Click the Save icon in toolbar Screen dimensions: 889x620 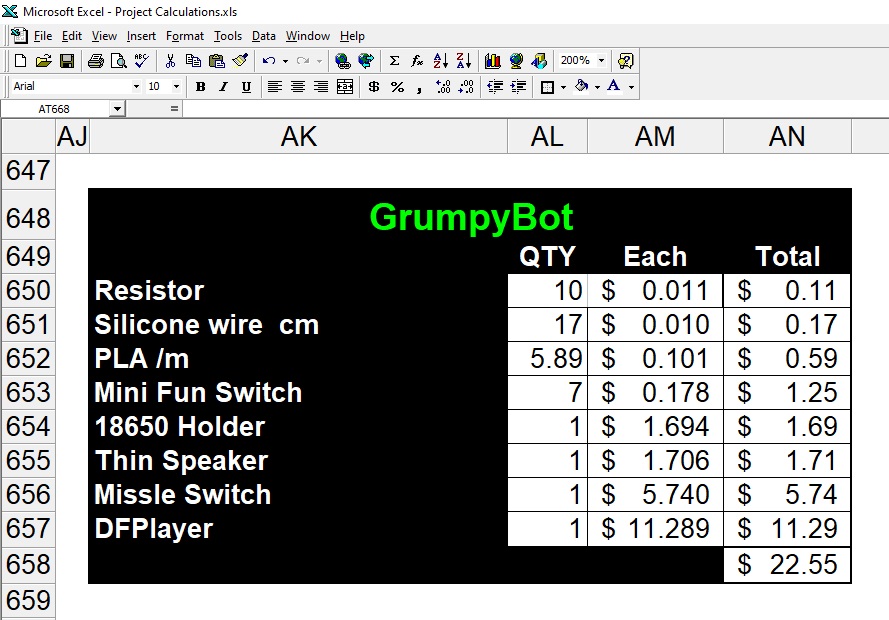click(67, 61)
